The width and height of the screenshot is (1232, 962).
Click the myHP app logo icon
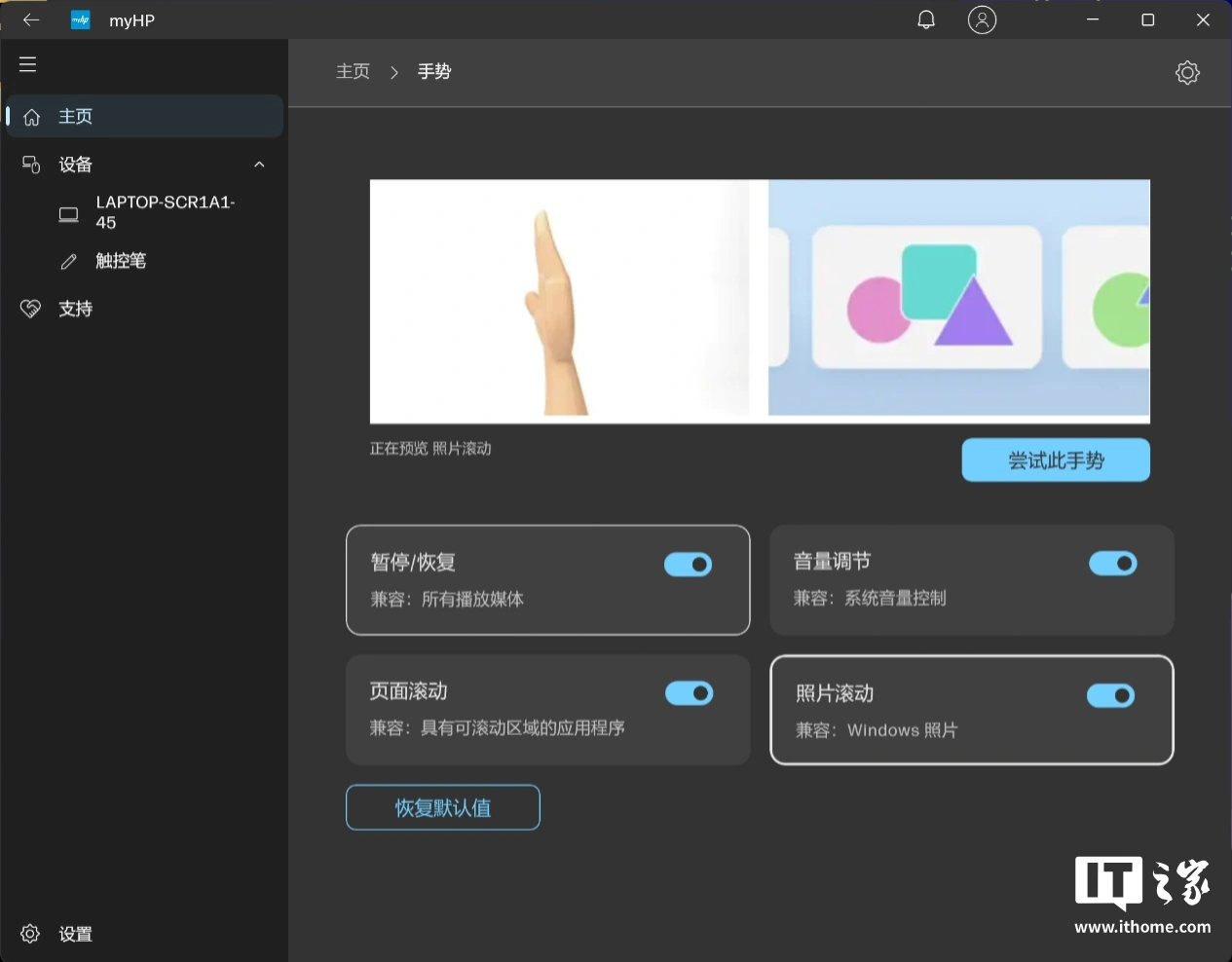point(81,19)
